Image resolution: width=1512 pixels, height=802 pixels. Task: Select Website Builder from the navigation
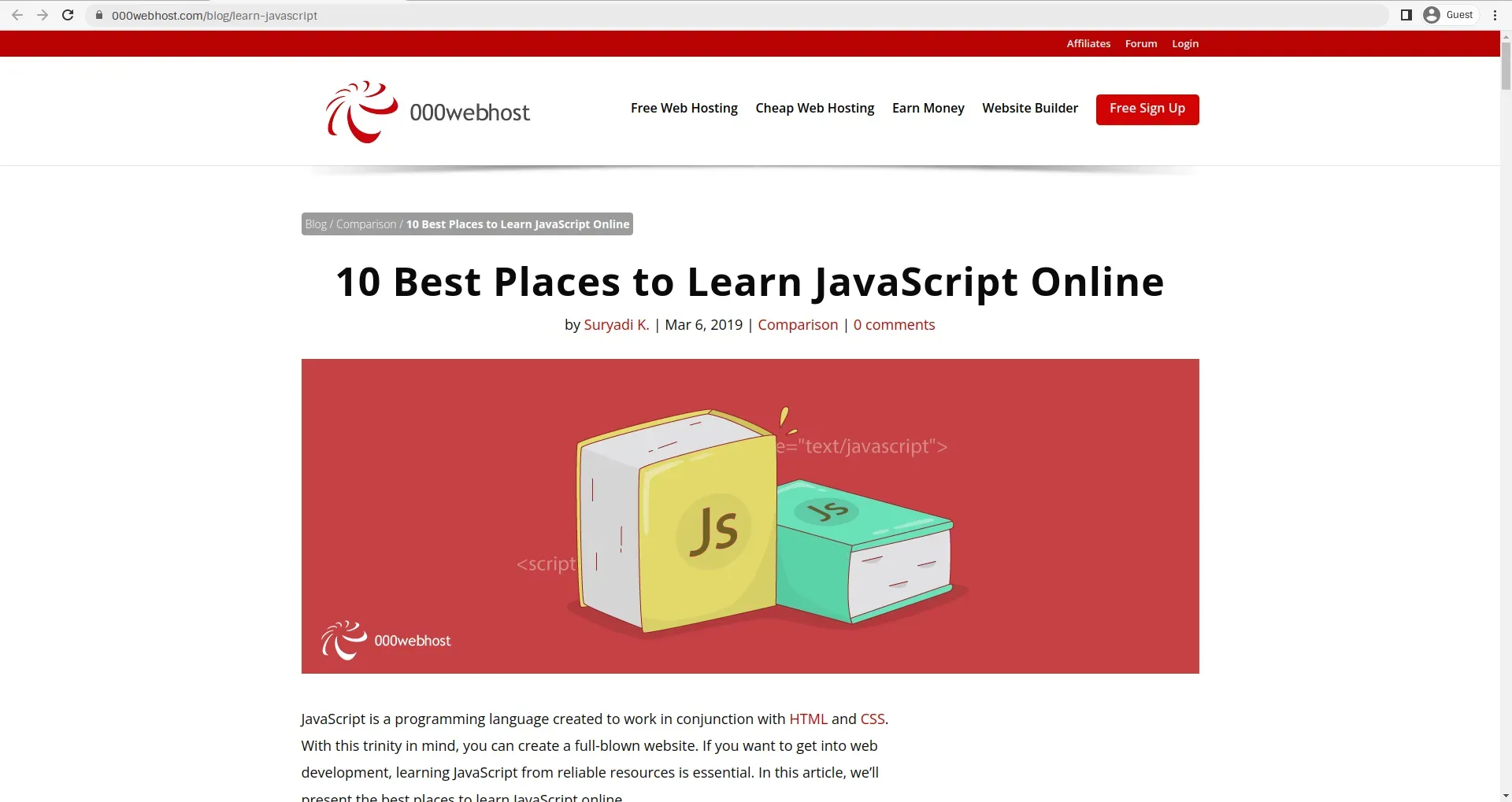1030,108
